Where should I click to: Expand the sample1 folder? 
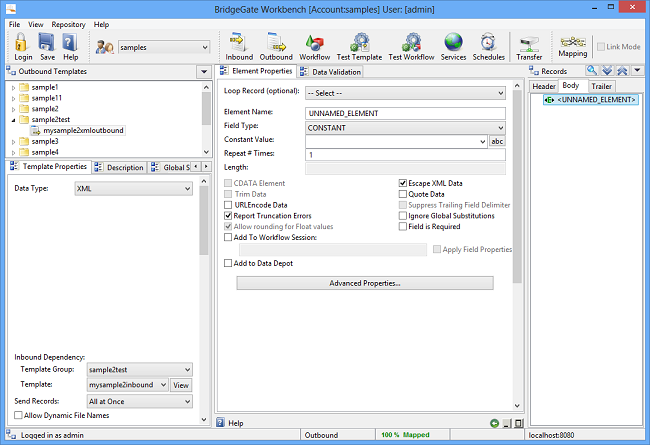point(13,88)
